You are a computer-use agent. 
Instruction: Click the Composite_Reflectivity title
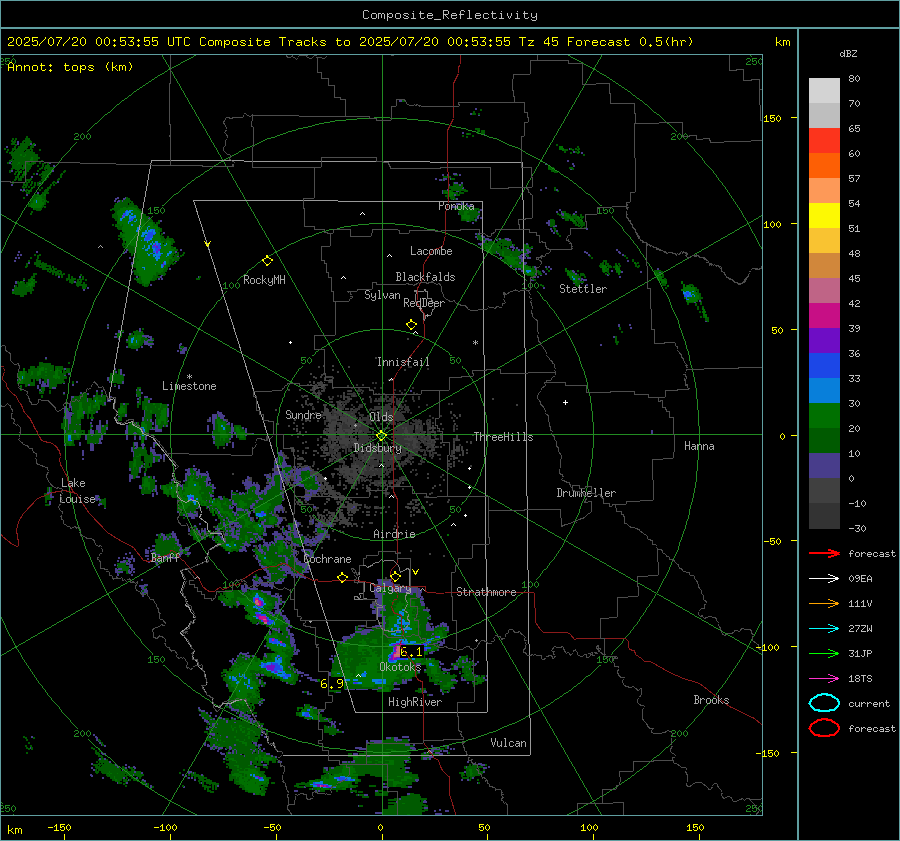click(x=449, y=15)
